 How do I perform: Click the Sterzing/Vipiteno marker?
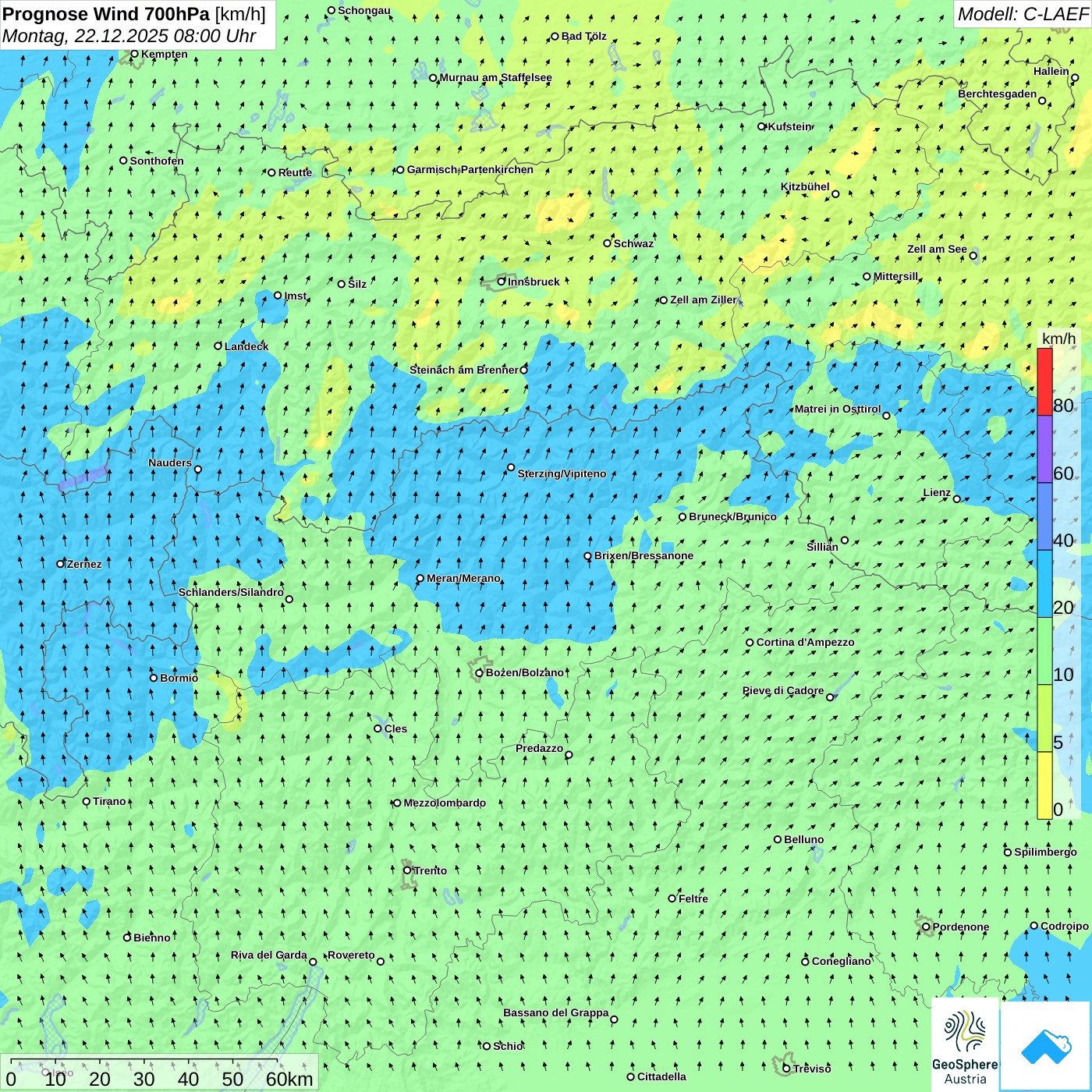point(511,468)
